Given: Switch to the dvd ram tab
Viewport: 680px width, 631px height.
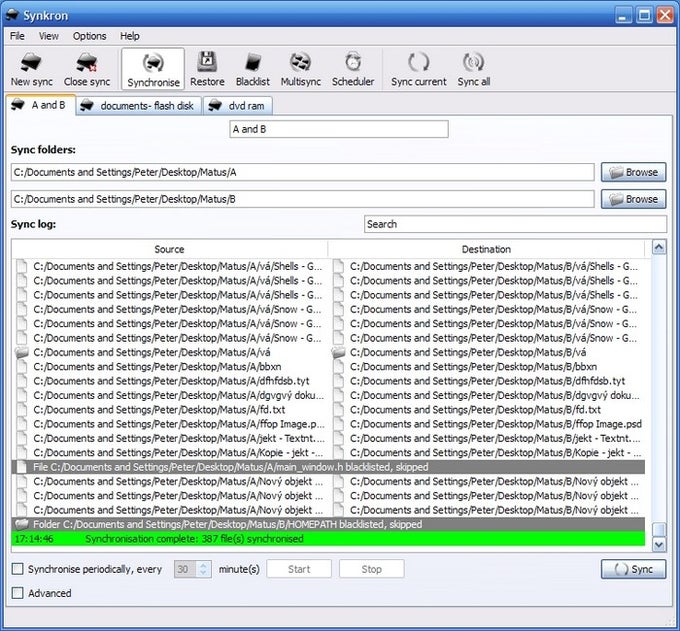Looking at the screenshot, I should click(x=238, y=106).
